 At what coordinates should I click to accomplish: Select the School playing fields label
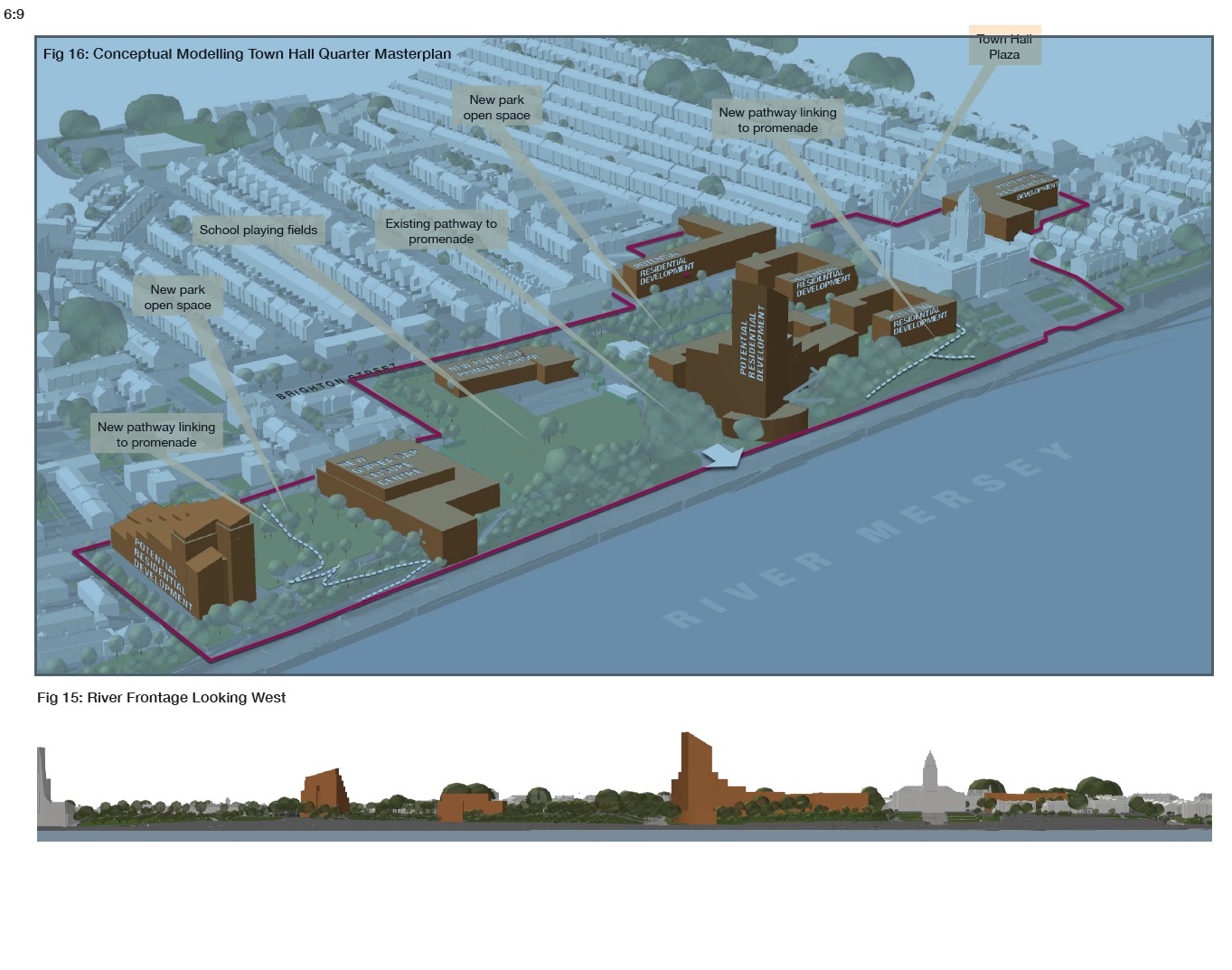pos(259,230)
